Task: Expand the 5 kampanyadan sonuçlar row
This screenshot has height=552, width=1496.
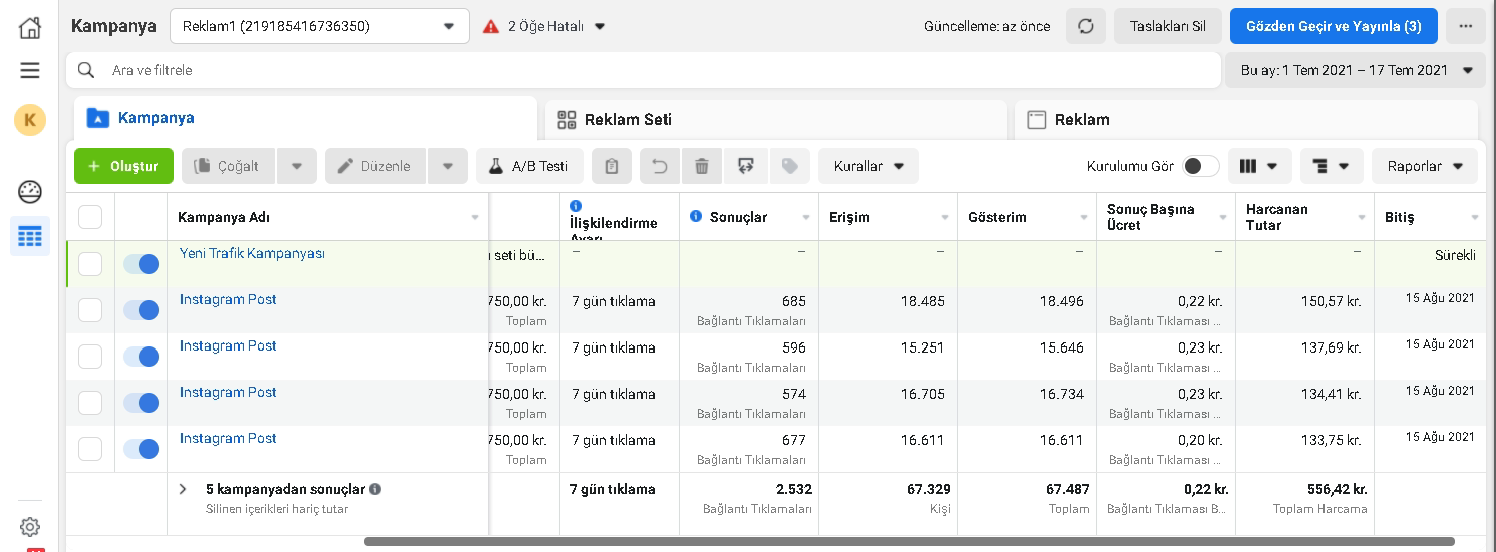Action: pos(183,490)
